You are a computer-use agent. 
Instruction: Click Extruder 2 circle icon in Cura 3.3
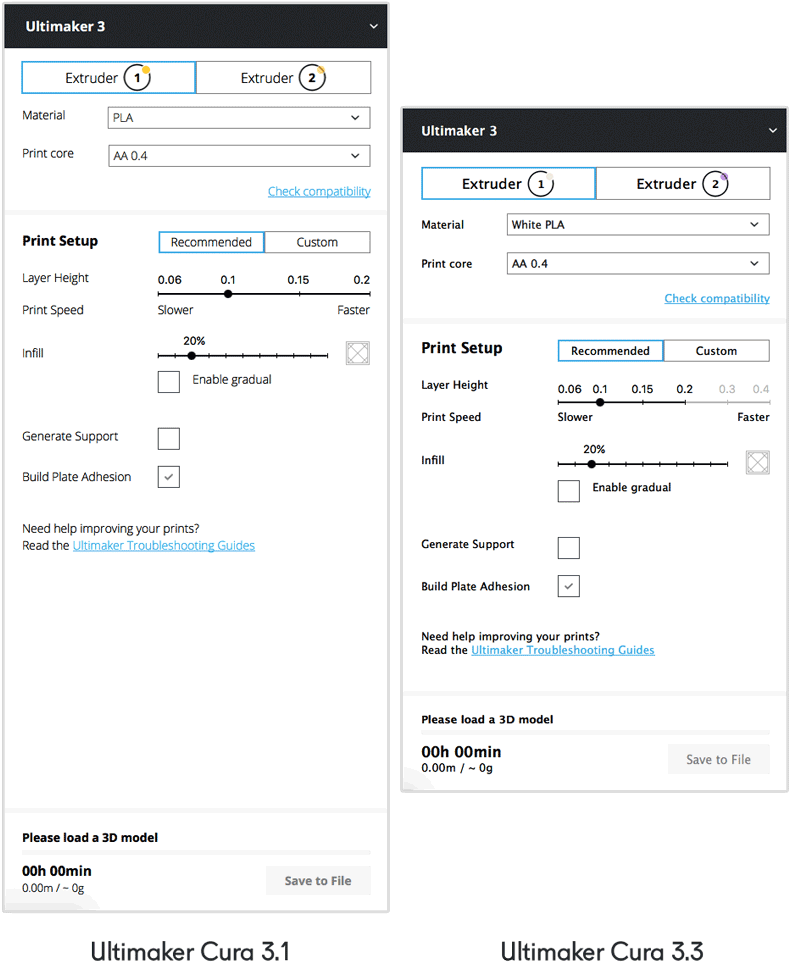point(715,183)
